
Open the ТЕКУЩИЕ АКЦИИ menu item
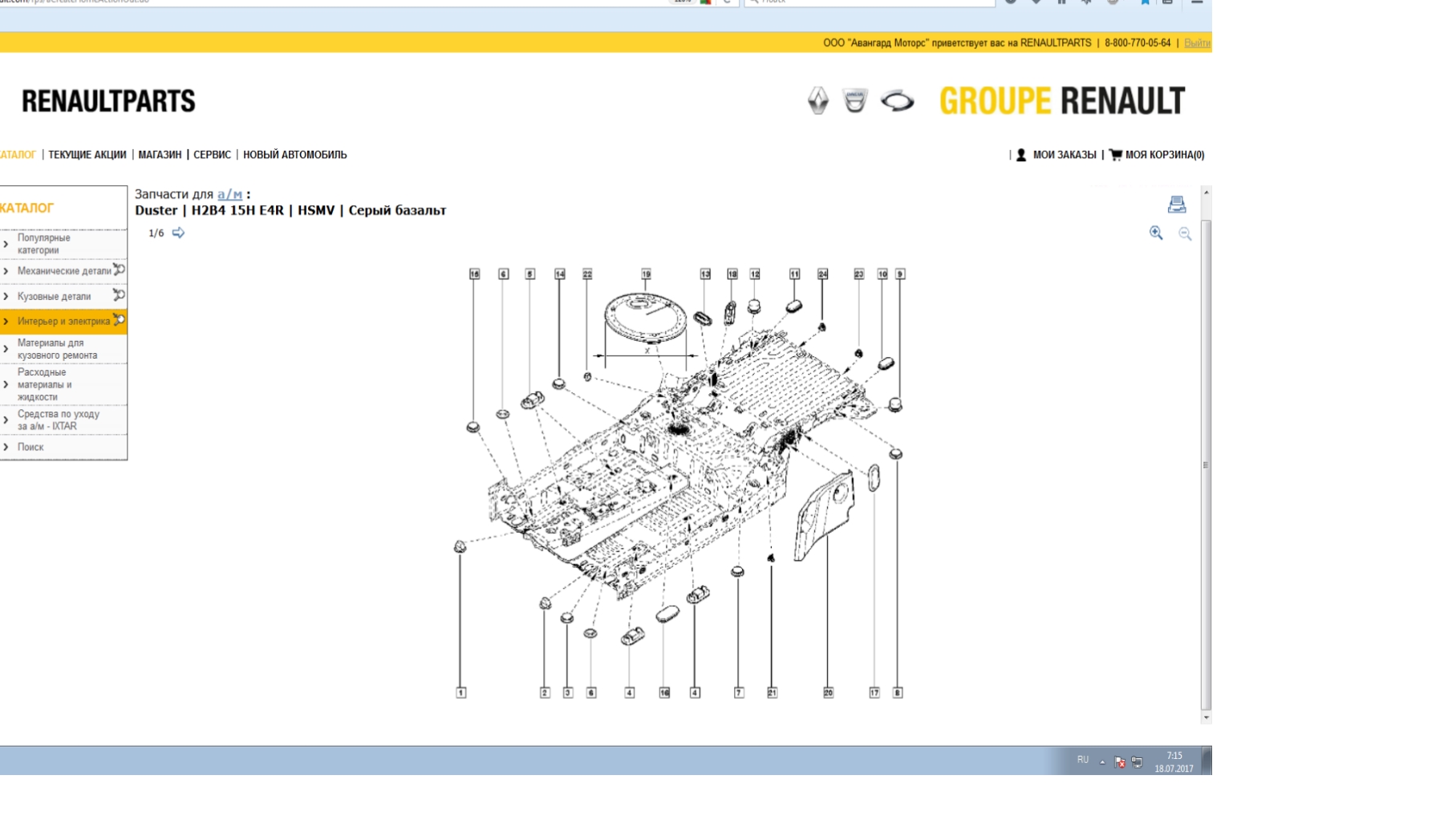tap(87, 155)
